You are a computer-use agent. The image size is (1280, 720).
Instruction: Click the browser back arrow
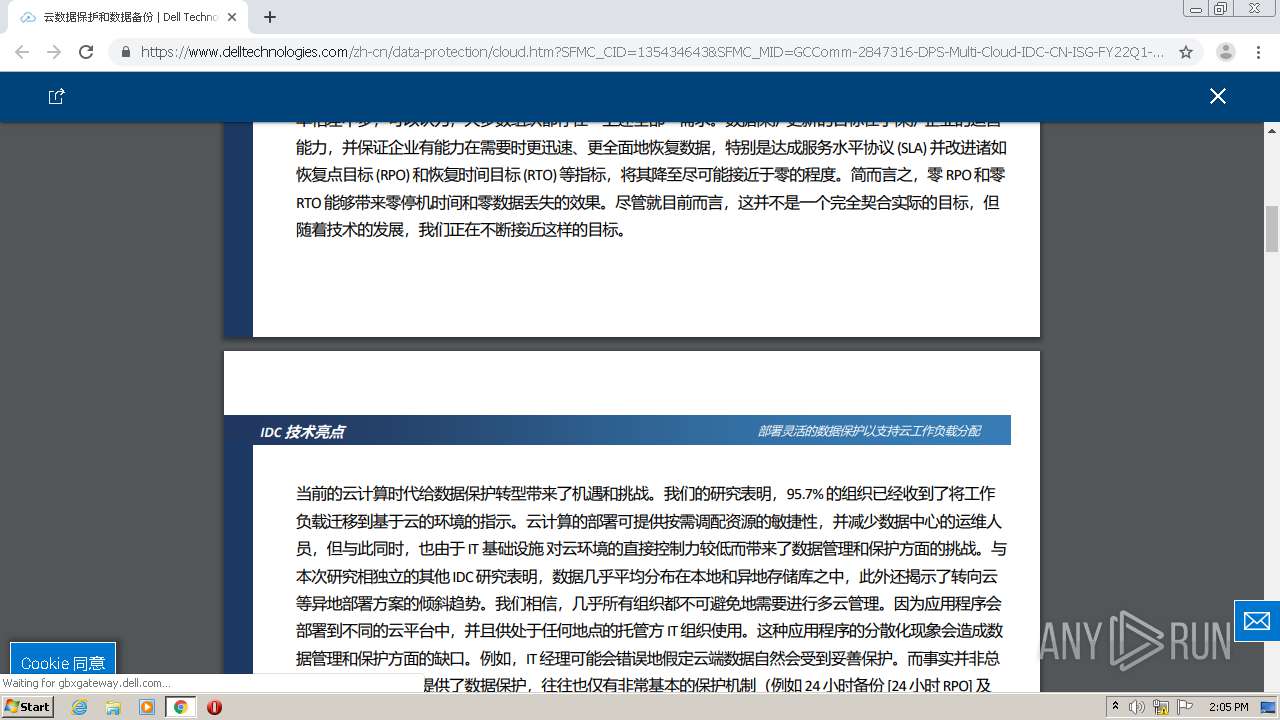click(22, 52)
